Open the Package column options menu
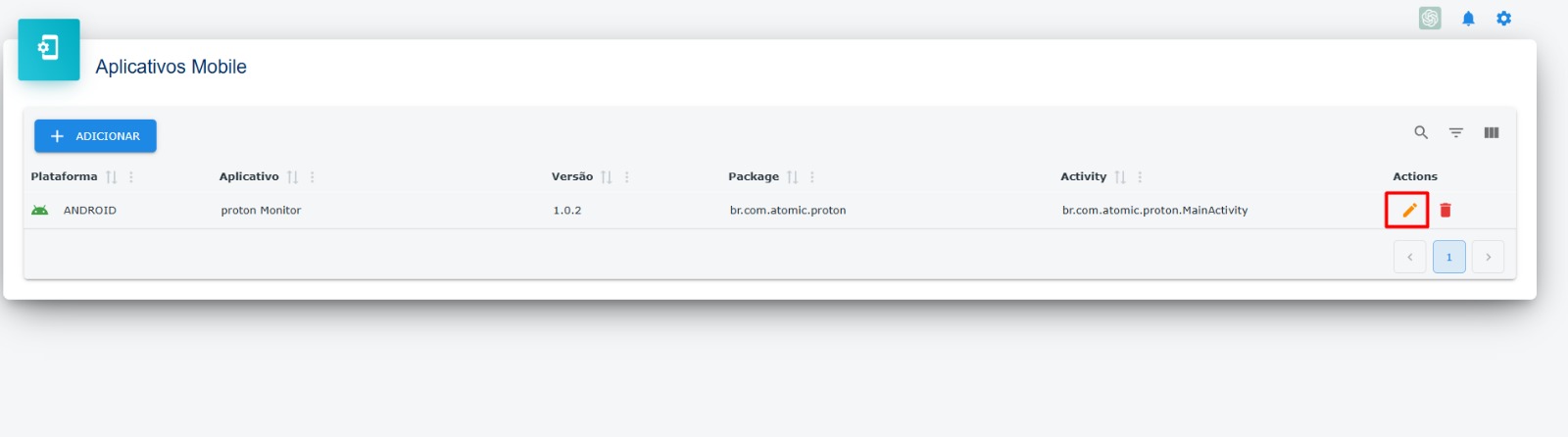Screen dimensions: 1568x437 [812, 177]
